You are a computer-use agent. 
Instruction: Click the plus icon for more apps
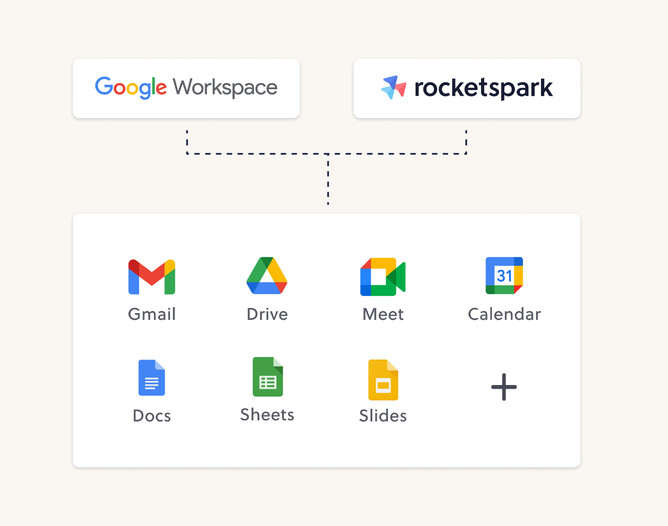[x=504, y=387]
